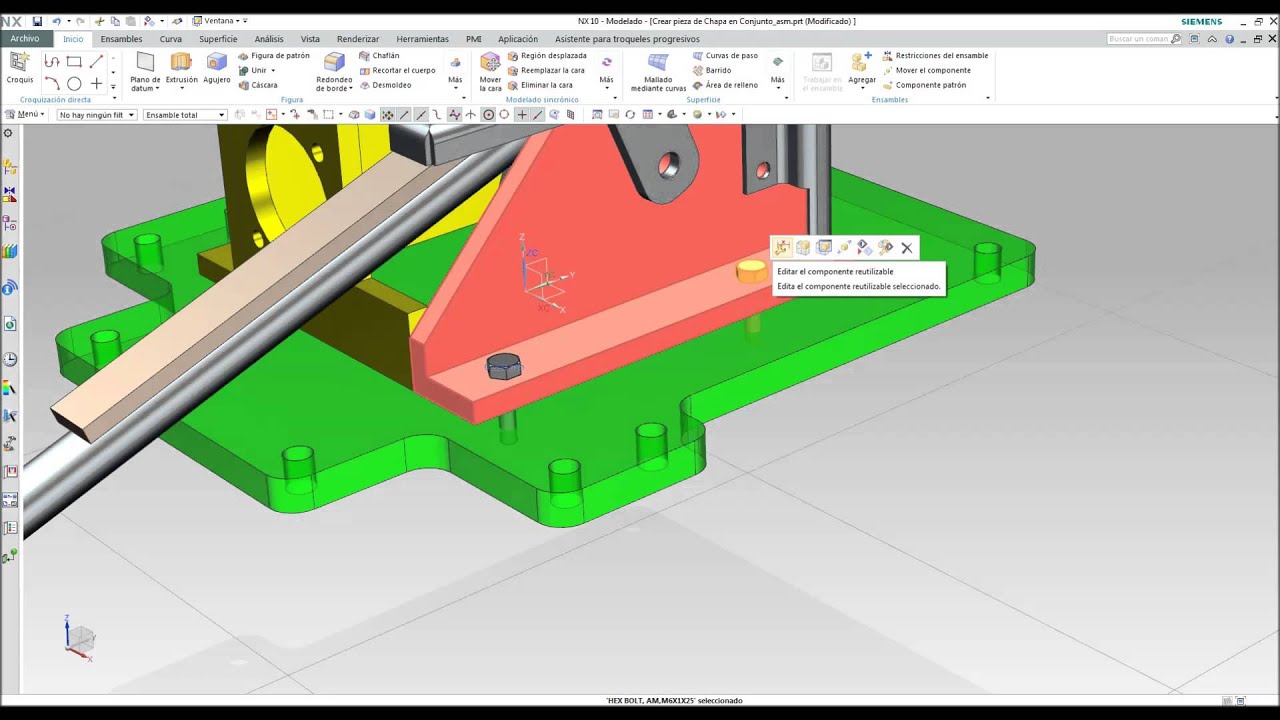
Task: Click the Eliminar la cara button
Action: [x=540, y=85]
